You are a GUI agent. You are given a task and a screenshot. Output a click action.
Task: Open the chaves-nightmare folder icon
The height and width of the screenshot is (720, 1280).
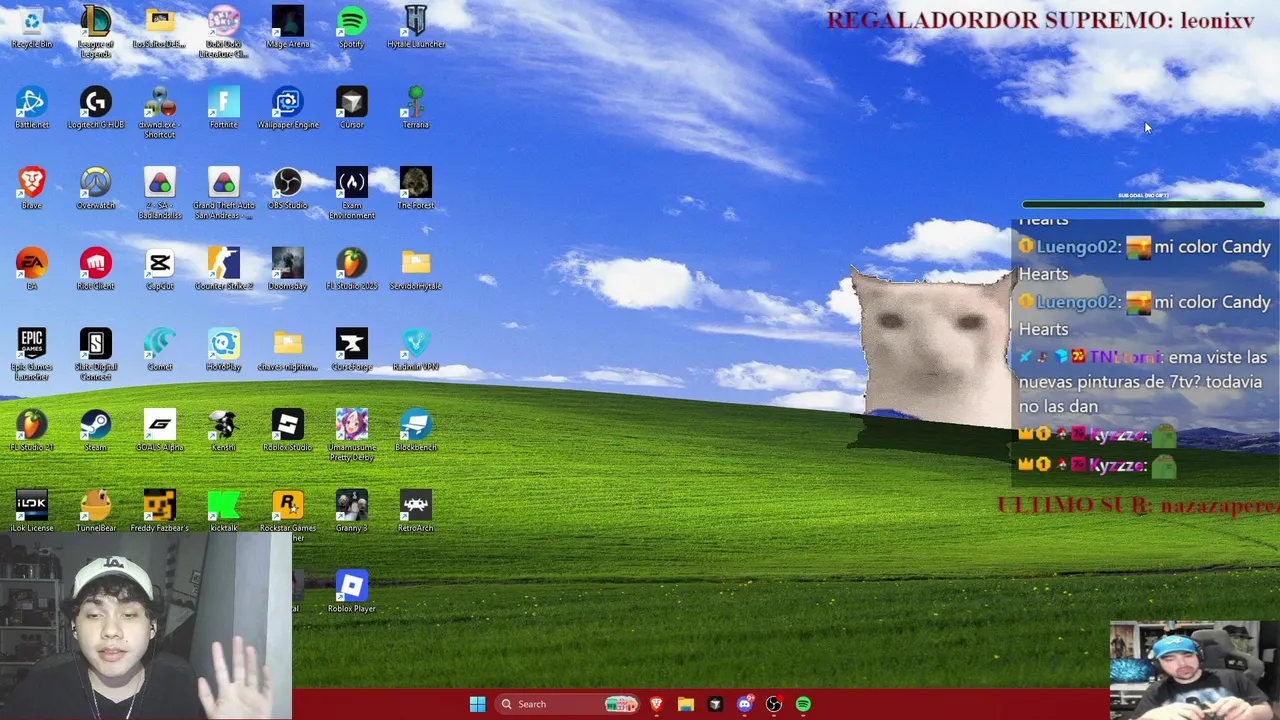288,350
